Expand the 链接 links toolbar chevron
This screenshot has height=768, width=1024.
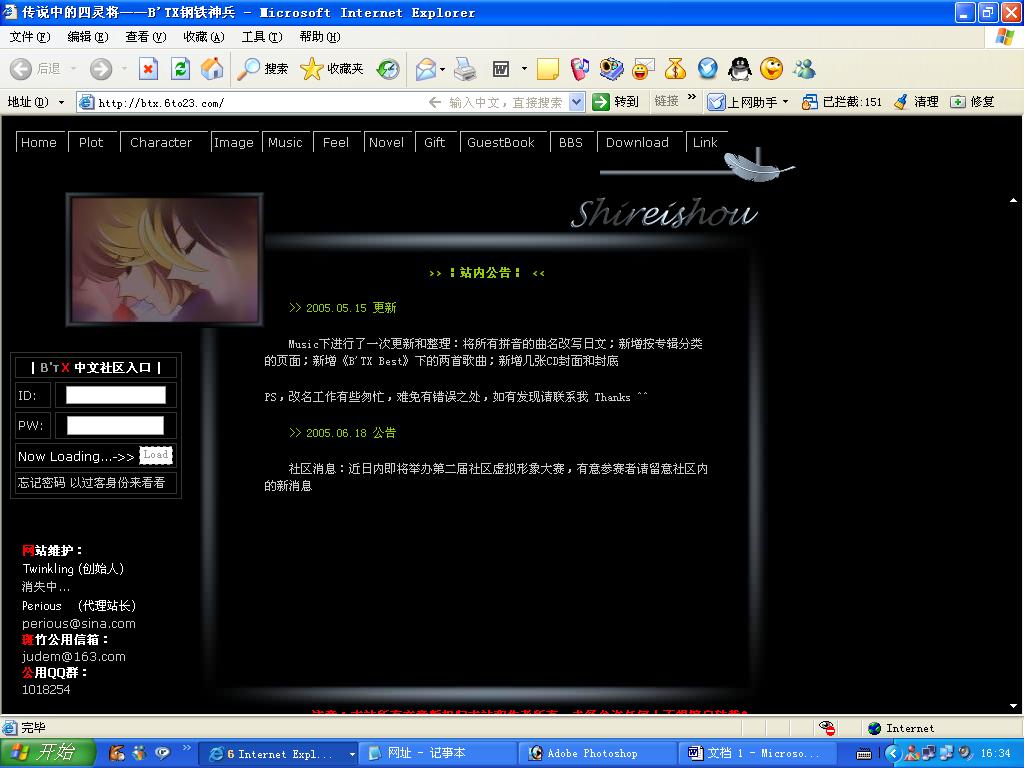point(692,98)
